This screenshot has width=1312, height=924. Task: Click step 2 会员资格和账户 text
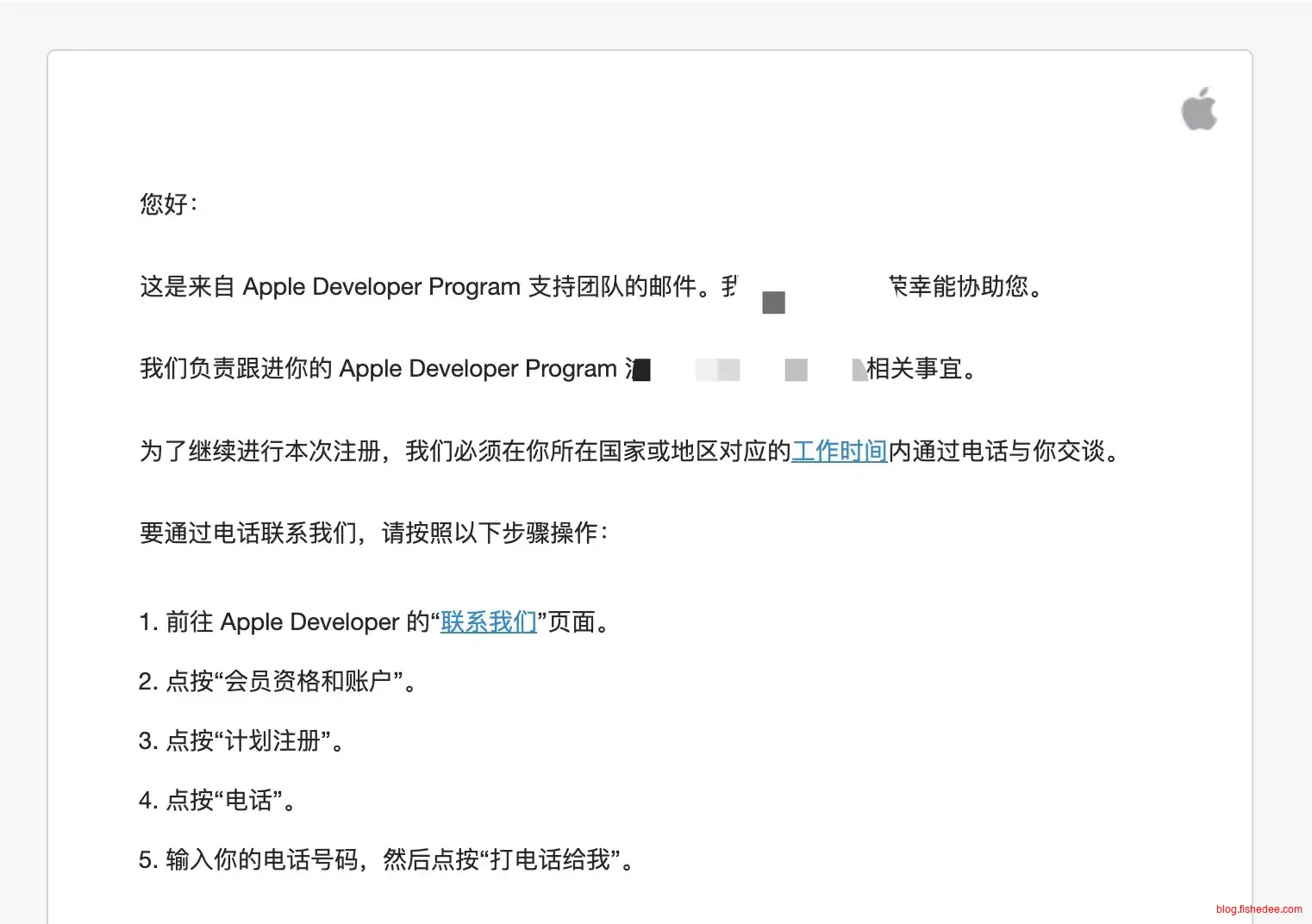(308, 681)
